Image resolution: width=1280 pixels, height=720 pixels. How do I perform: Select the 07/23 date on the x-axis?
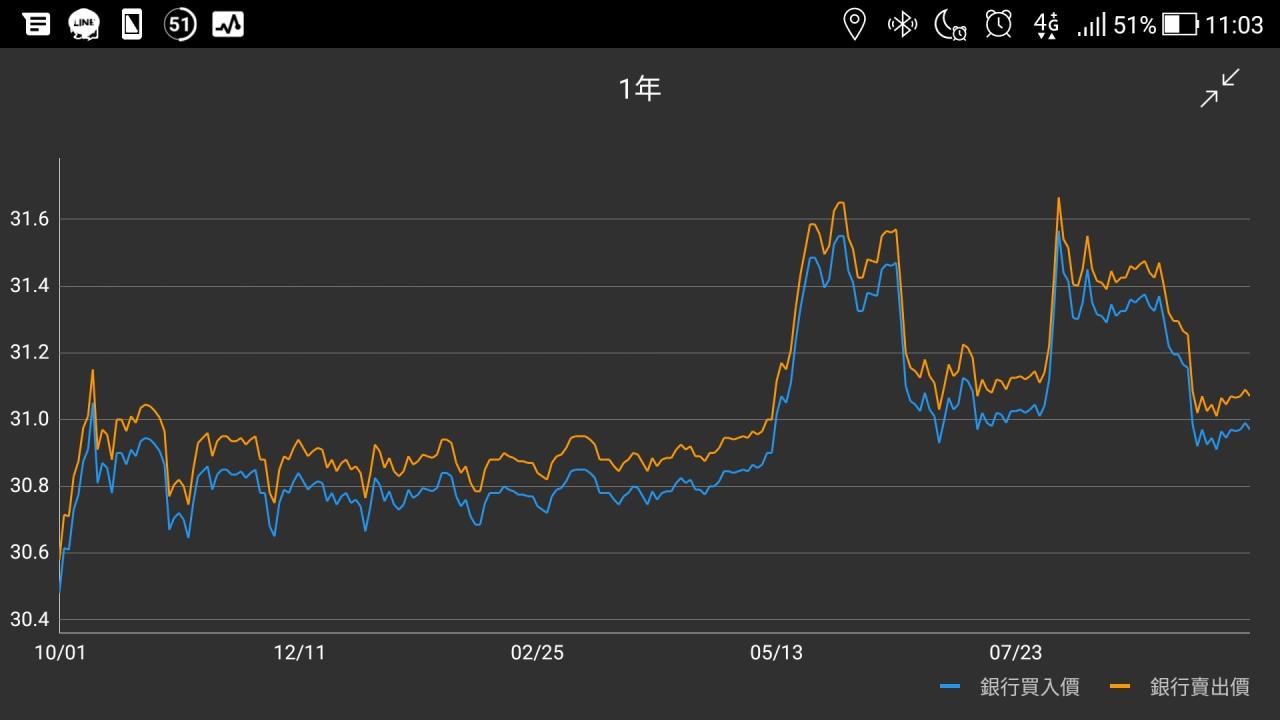[x=1015, y=653]
